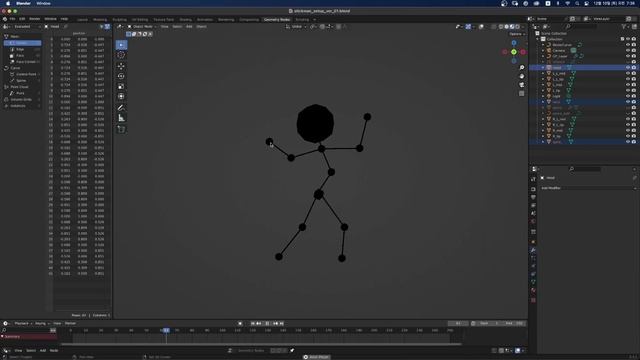
Task: Select the Face Corner domain in spreadsheet
Action: [x=25, y=62]
